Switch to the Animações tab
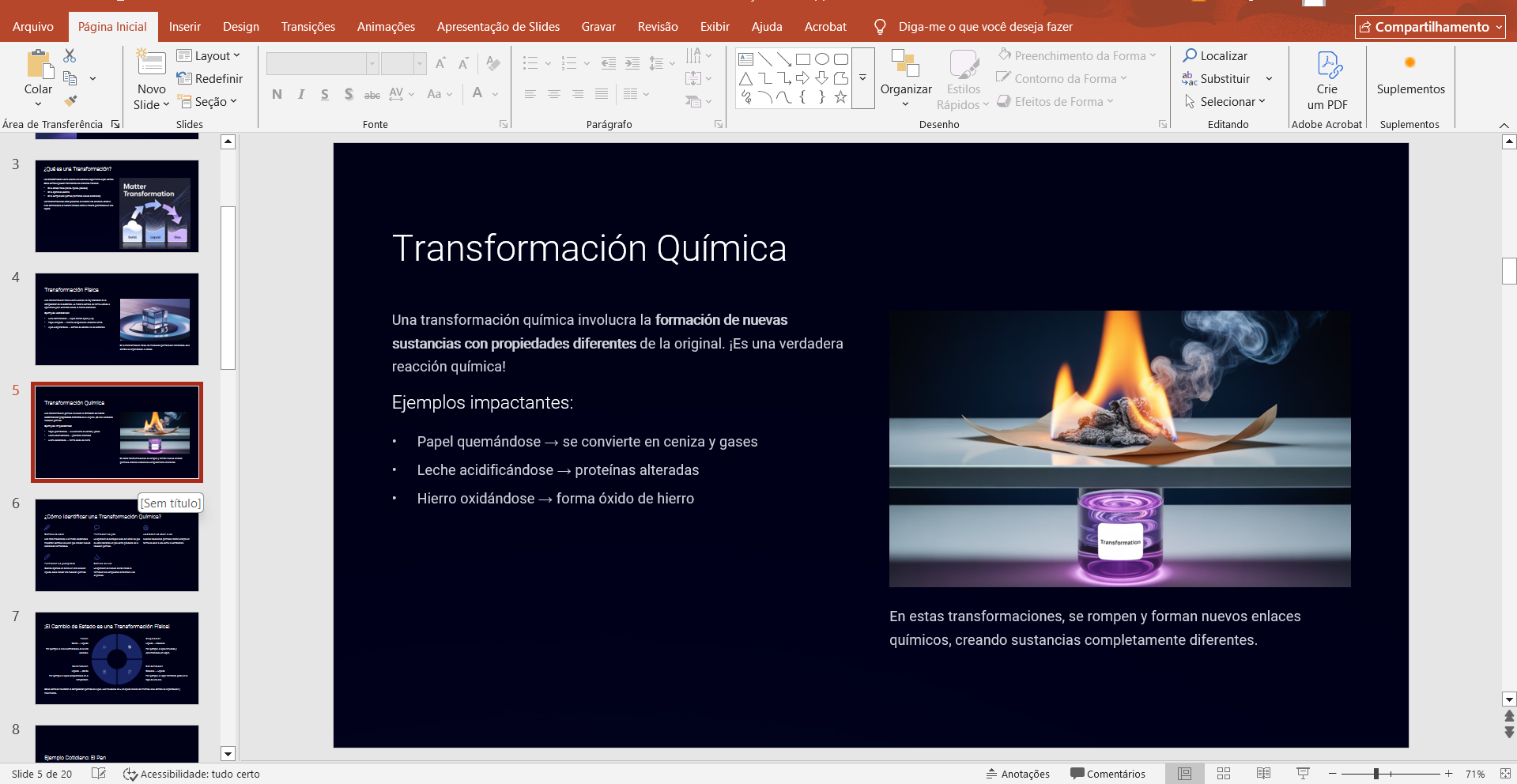This screenshot has width=1517, height=784. (386, 27)
